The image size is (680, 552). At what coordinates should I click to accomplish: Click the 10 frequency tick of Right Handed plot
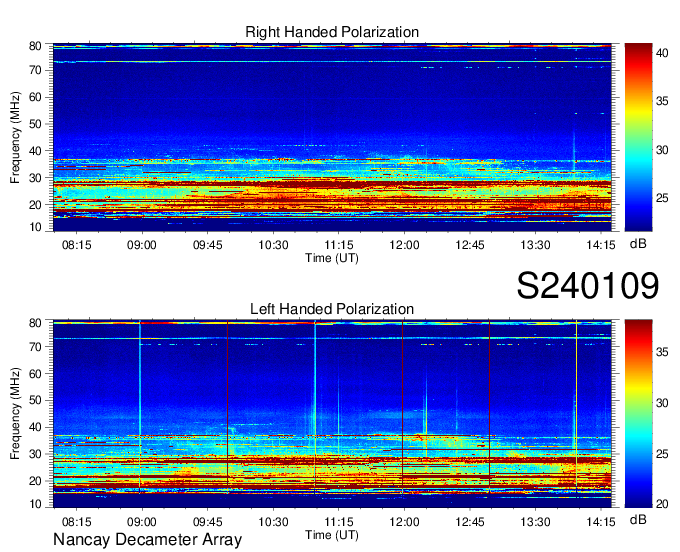(36, 227)
